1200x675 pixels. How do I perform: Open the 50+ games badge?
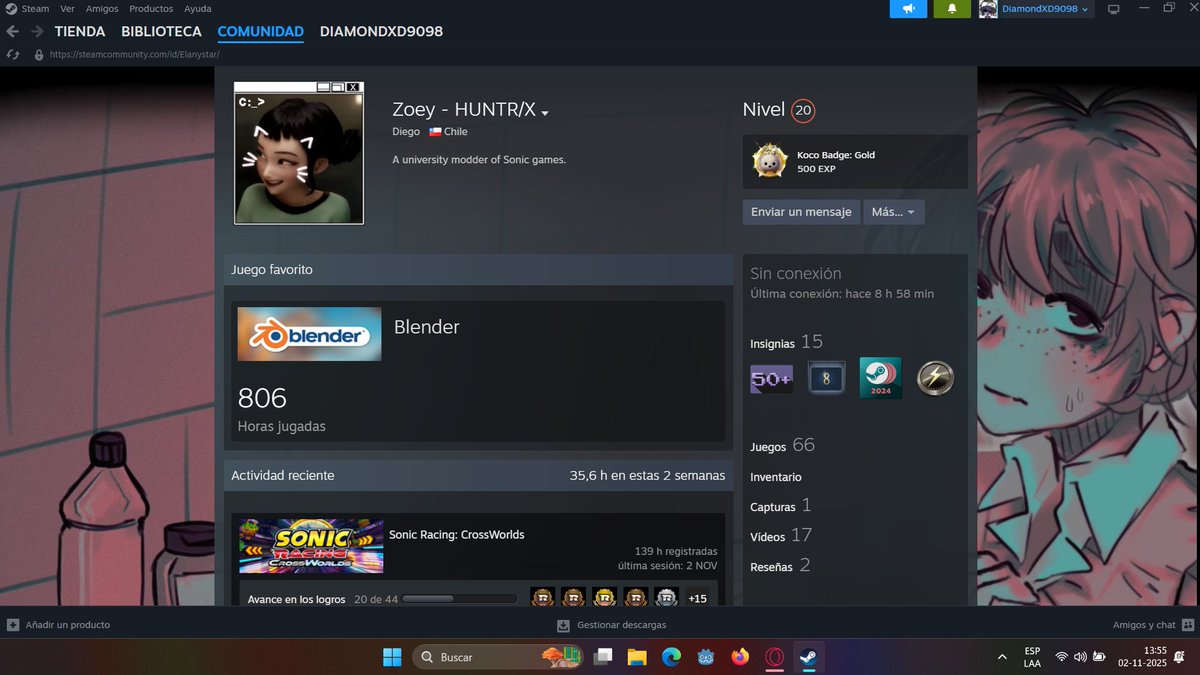coord(771,378)
